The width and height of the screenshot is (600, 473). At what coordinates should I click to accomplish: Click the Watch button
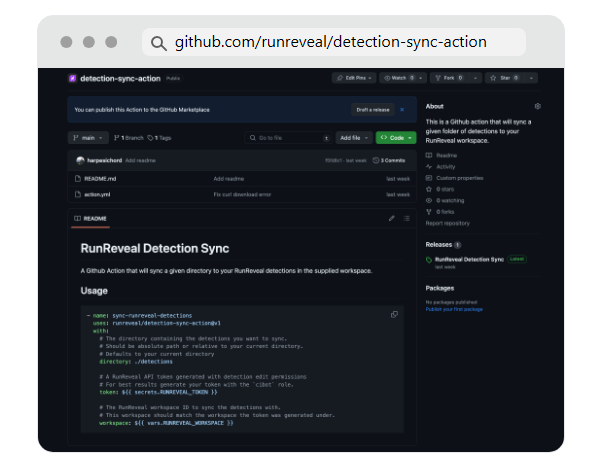coord(398,78)
